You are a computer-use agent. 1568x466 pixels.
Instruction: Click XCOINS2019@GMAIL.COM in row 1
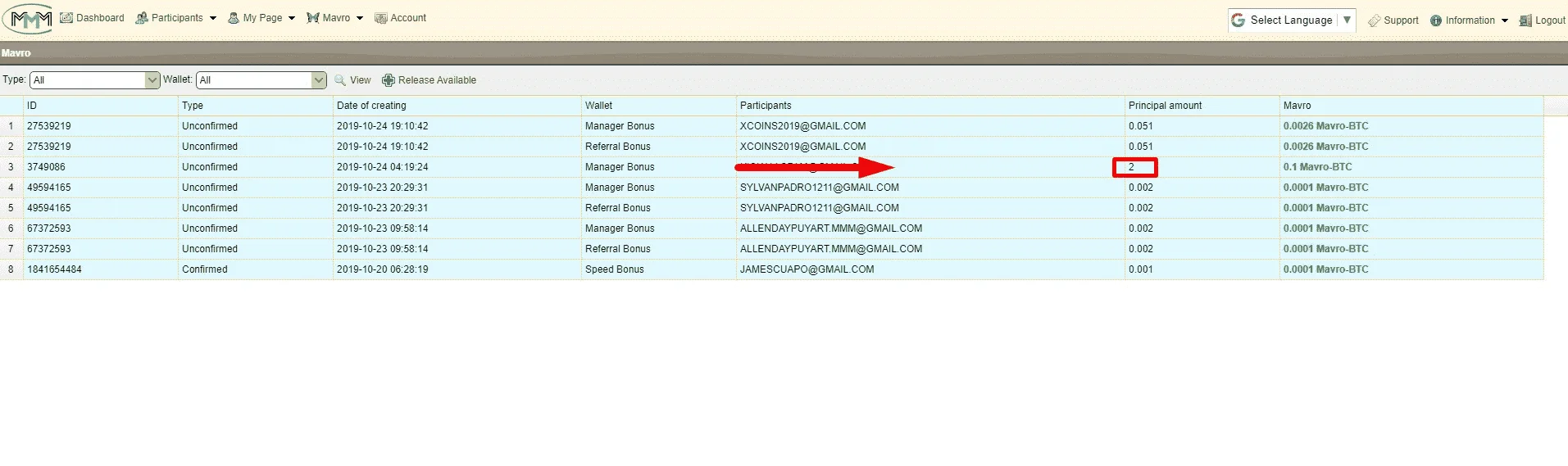(802, 126)
